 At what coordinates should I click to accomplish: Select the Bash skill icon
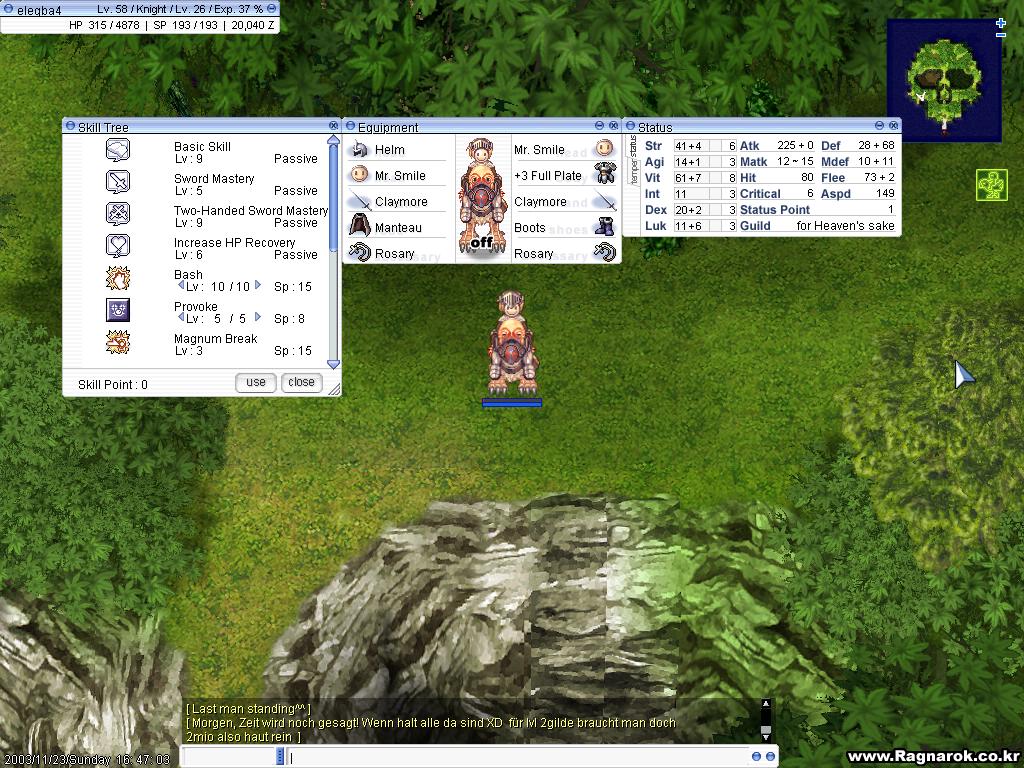118,278
